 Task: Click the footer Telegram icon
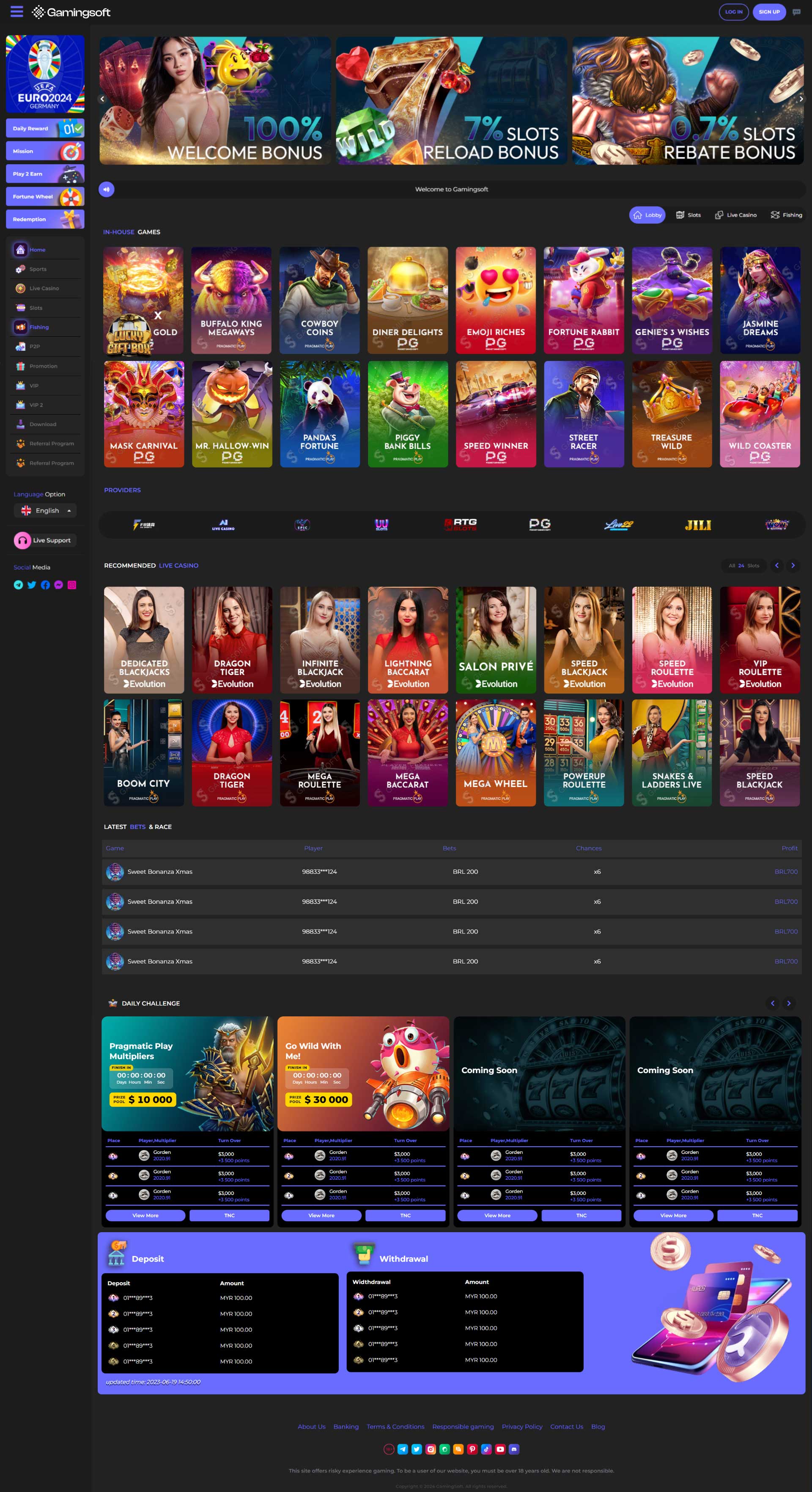point(403,1449)
